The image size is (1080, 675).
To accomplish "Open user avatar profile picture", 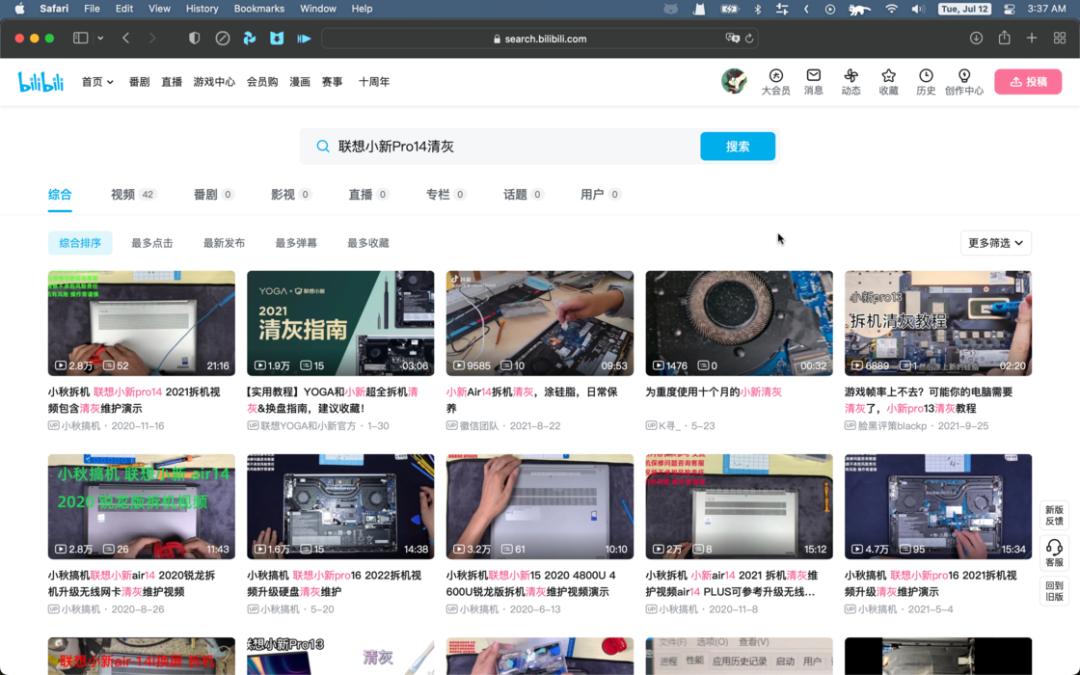I will (x=734, y=82).
